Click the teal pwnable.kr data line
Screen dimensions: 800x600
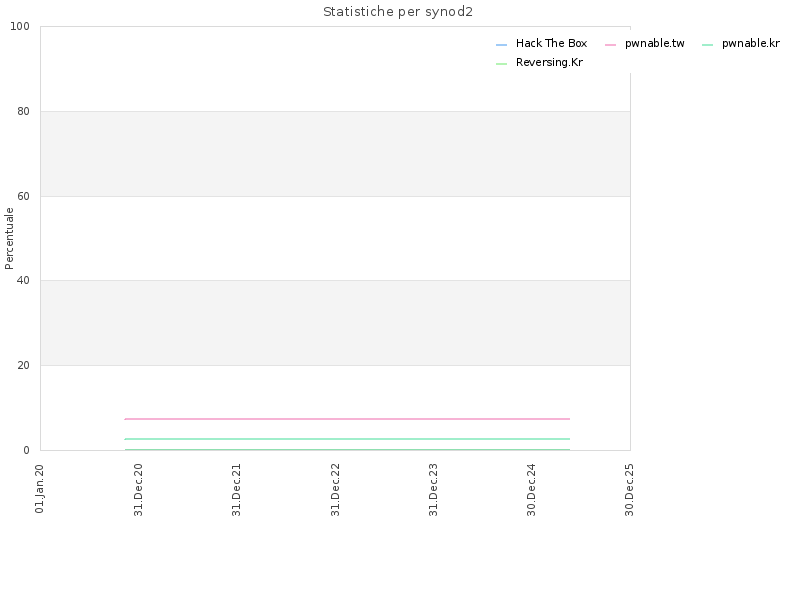[x=347, y=439]
